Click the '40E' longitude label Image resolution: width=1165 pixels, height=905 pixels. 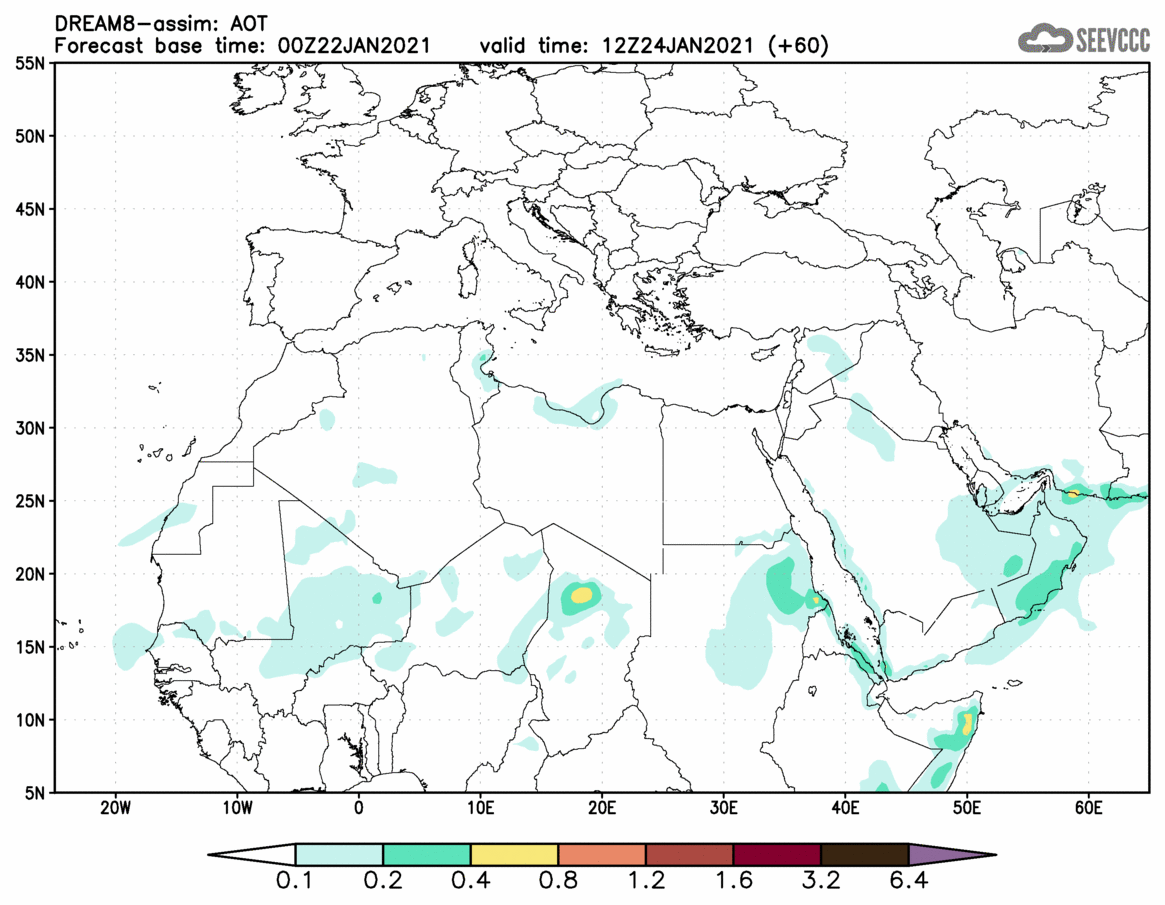point(845,808)
